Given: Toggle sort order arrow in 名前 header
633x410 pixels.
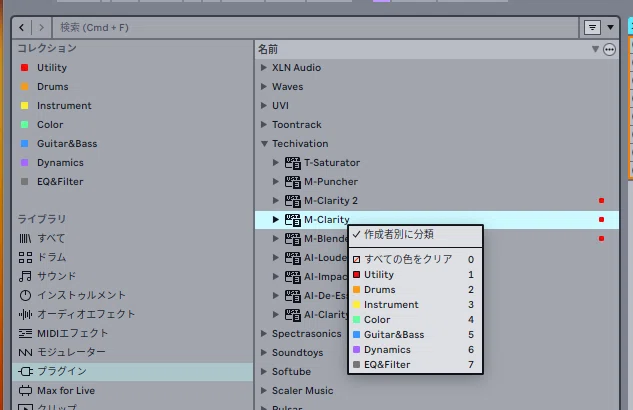Looking at the screenshot, I should tap(595, 49).
